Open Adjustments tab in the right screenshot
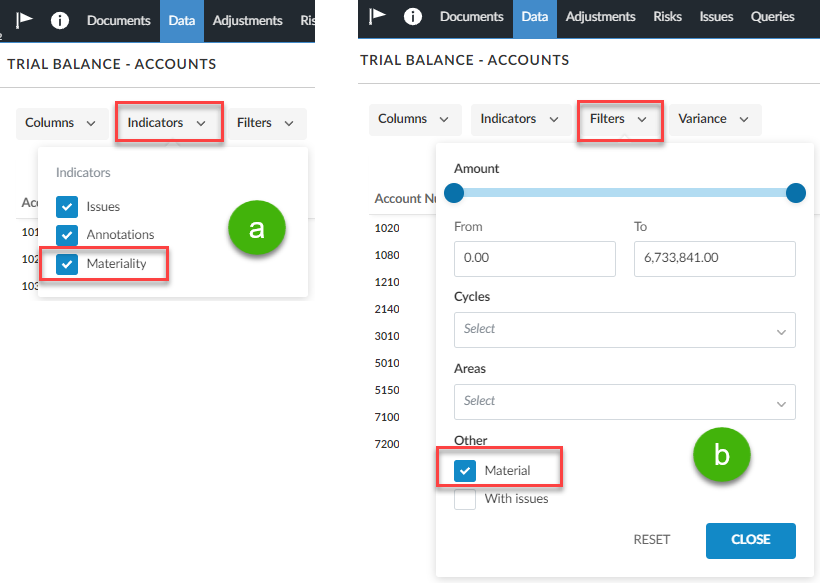The width and height of the screenshot is (820, 583). [x=600, y=17]
